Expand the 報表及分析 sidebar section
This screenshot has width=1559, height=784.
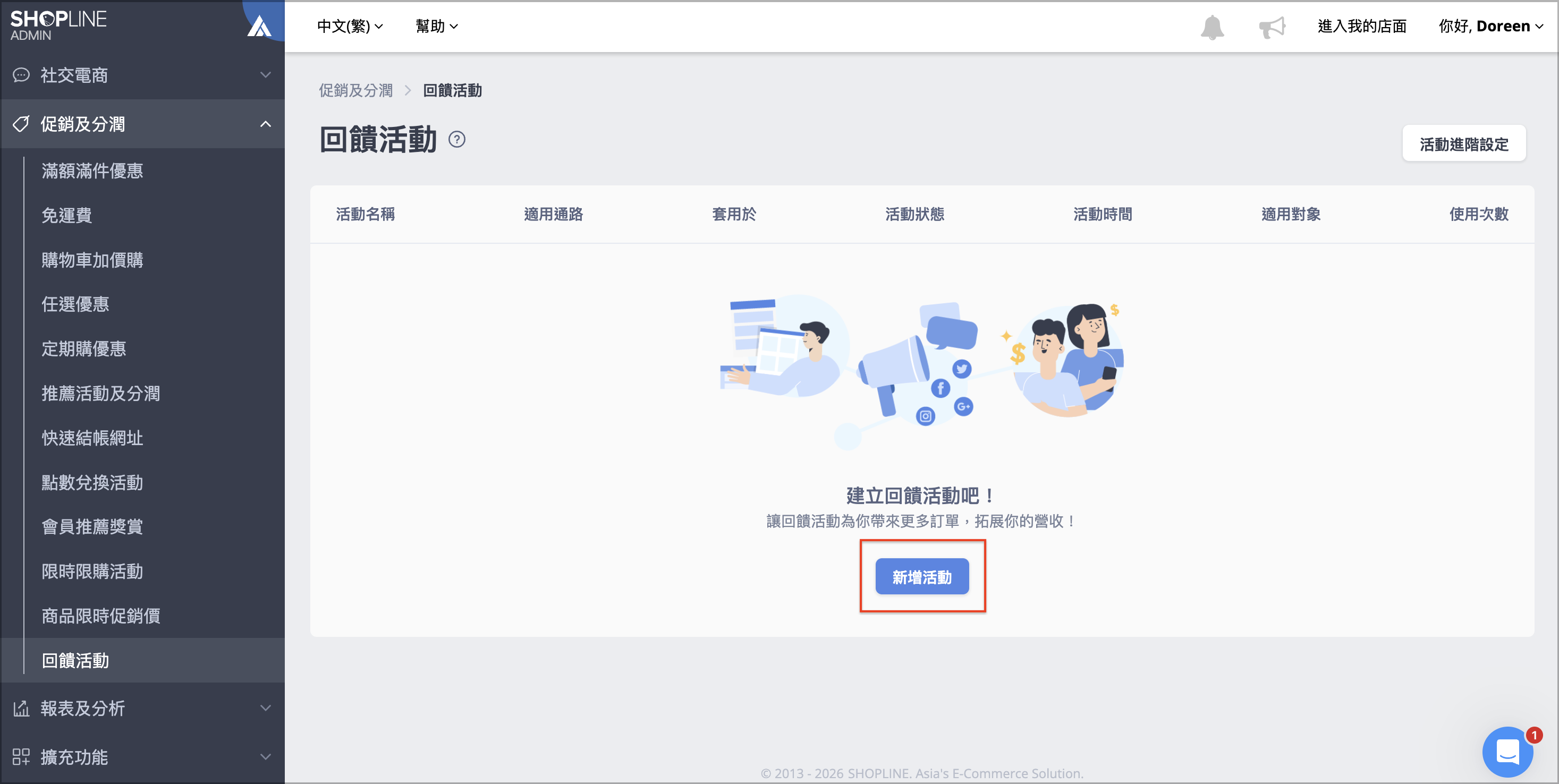click(x=143, y=709)
